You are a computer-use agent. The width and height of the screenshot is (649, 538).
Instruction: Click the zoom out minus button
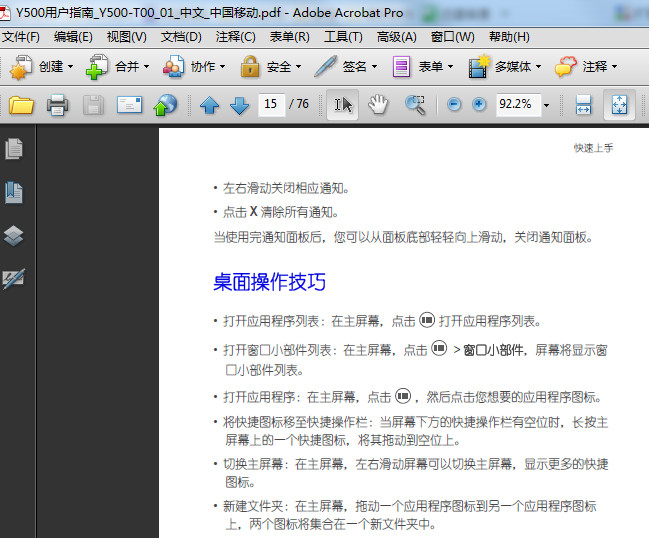coord(454,104)
